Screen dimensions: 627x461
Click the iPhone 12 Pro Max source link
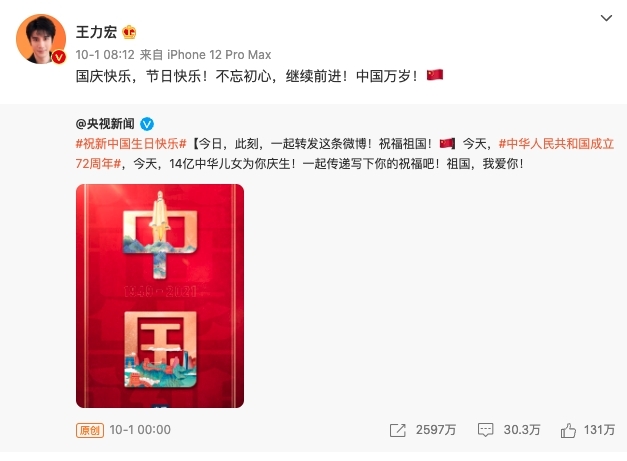pyautogui.click(x=219, y=54)
